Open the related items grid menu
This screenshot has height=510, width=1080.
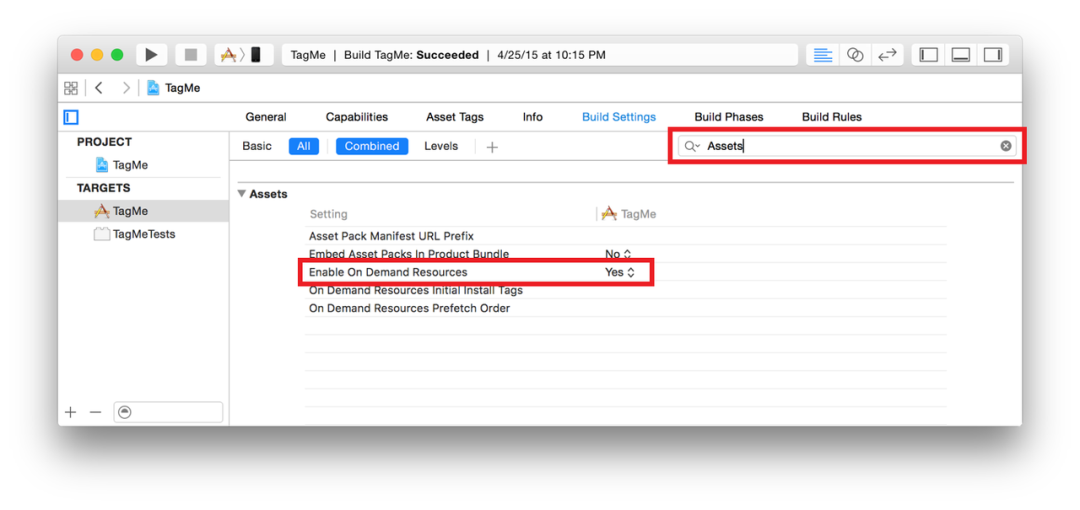pos(71,88)
